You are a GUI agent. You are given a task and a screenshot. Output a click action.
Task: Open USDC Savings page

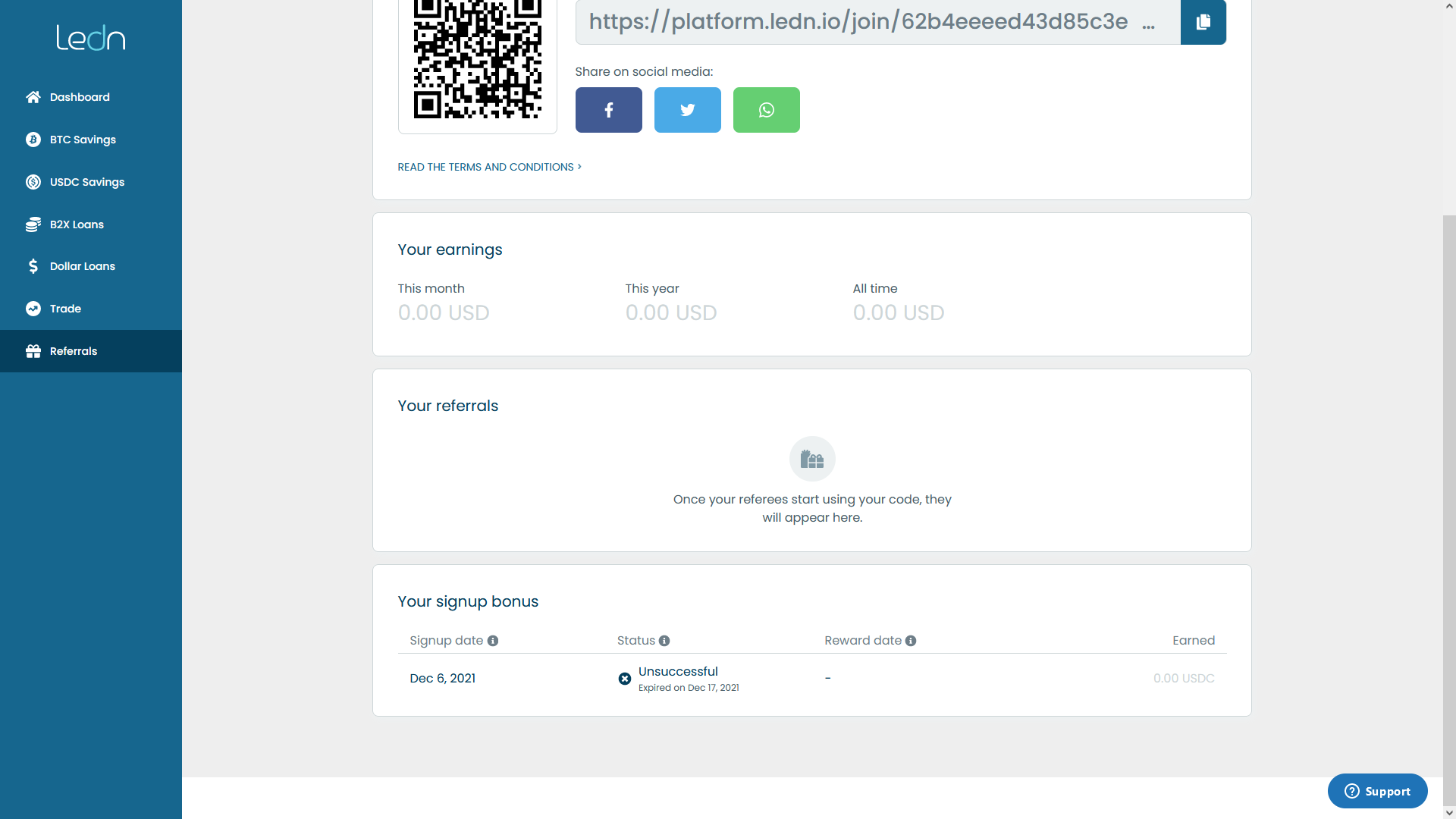[x=86, y=182]
